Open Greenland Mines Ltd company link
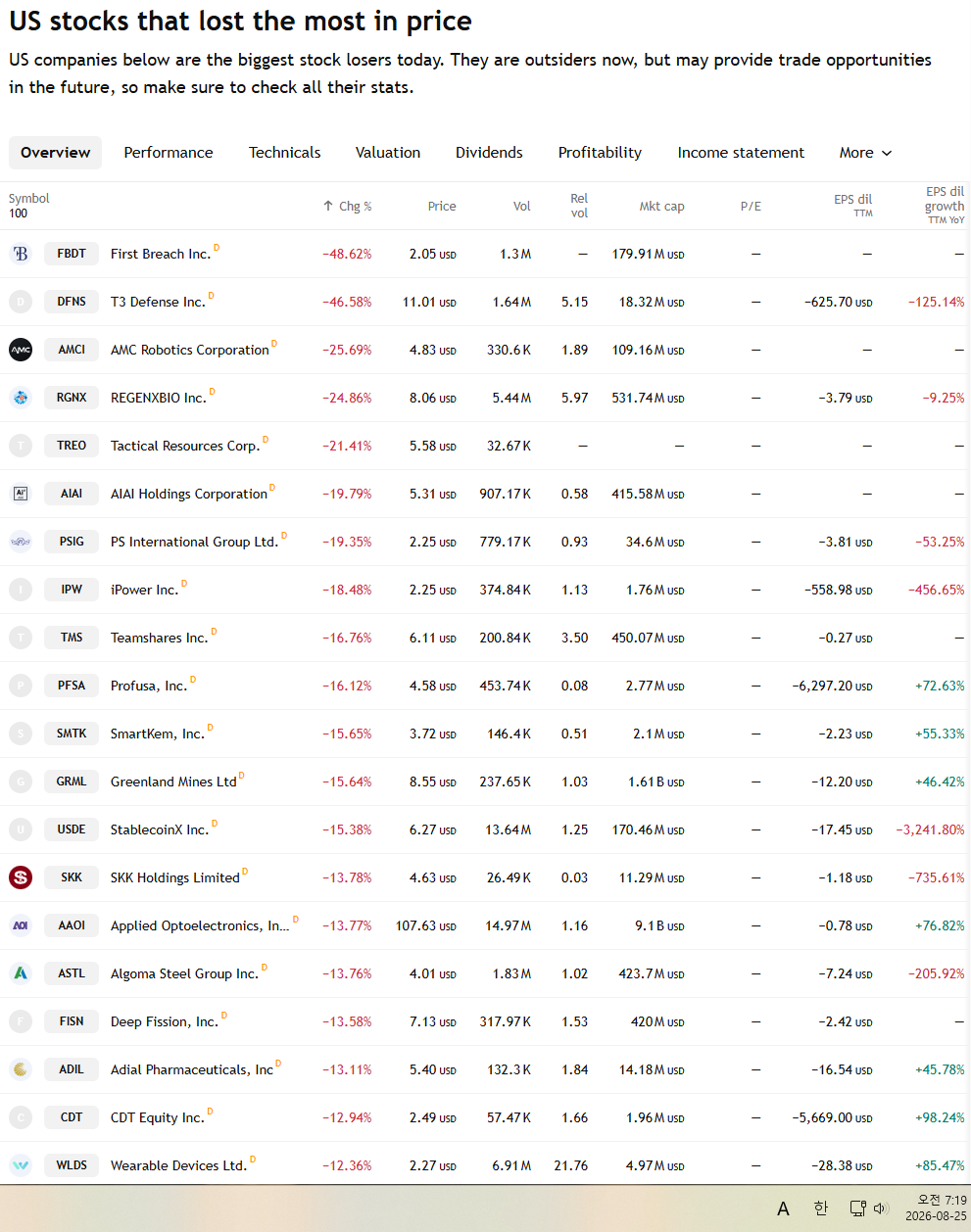The image size is (971, 1232). pos(173,782)
